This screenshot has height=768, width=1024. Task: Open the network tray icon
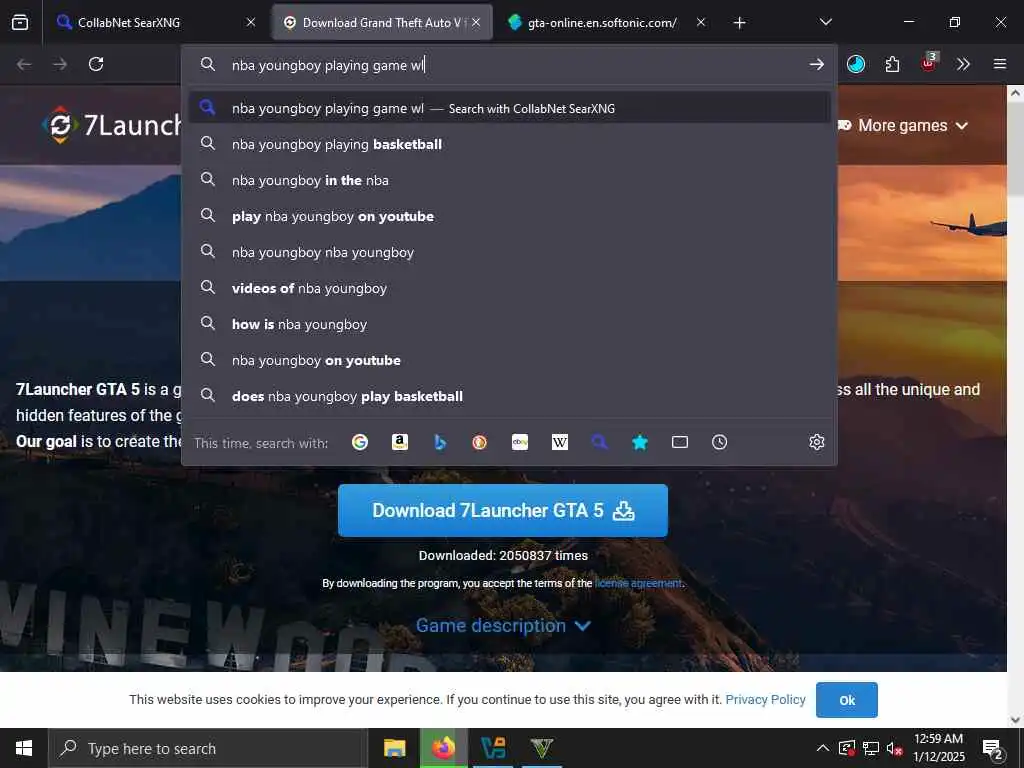click(871, 748)
